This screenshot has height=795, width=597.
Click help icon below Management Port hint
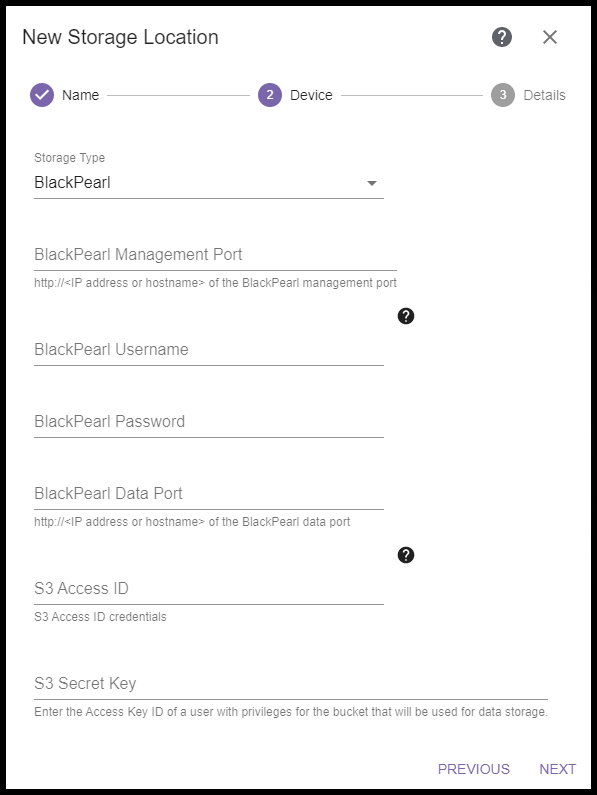pos(406,316)
